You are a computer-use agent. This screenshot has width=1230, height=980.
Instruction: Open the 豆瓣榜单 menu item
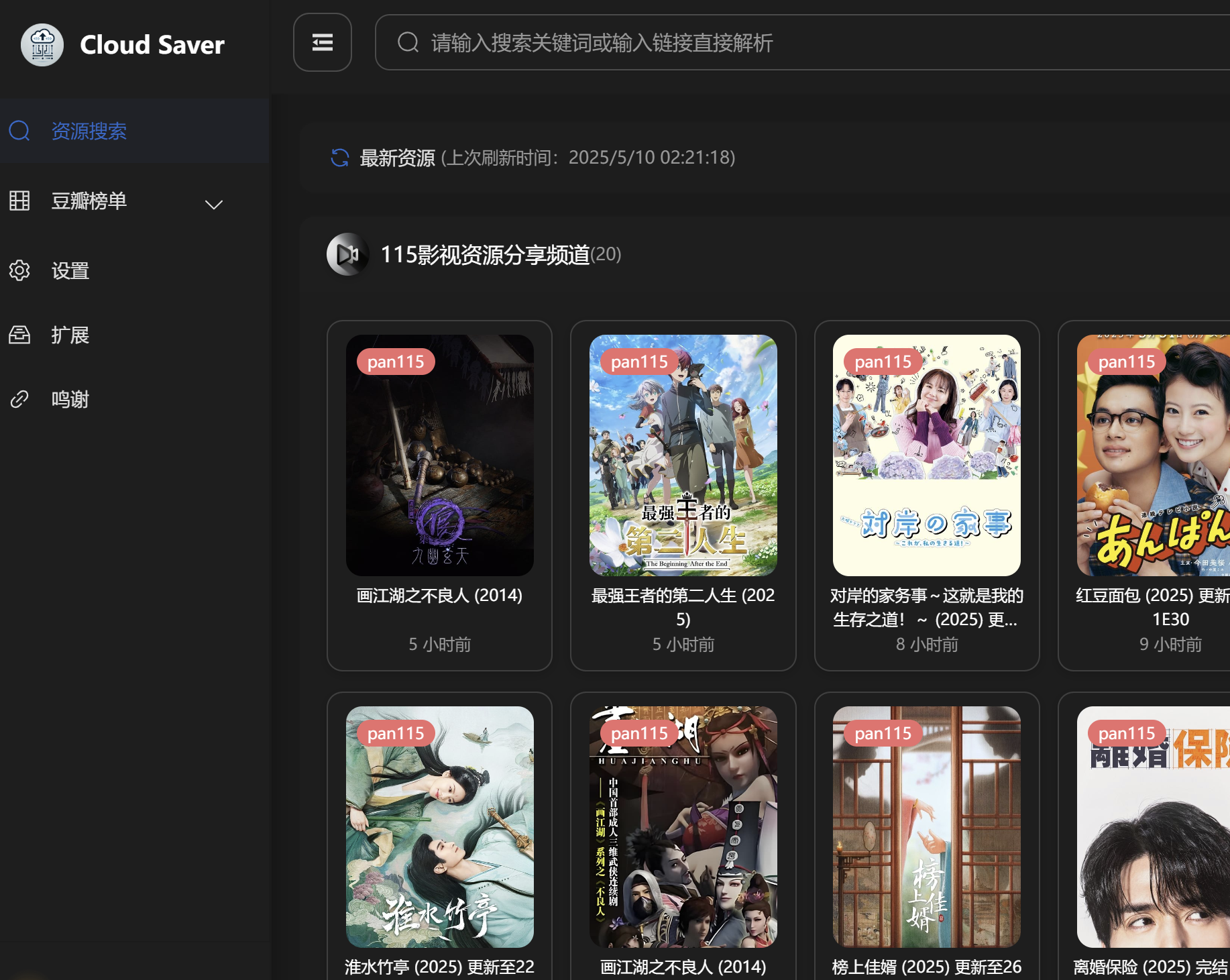pos(134,201)
